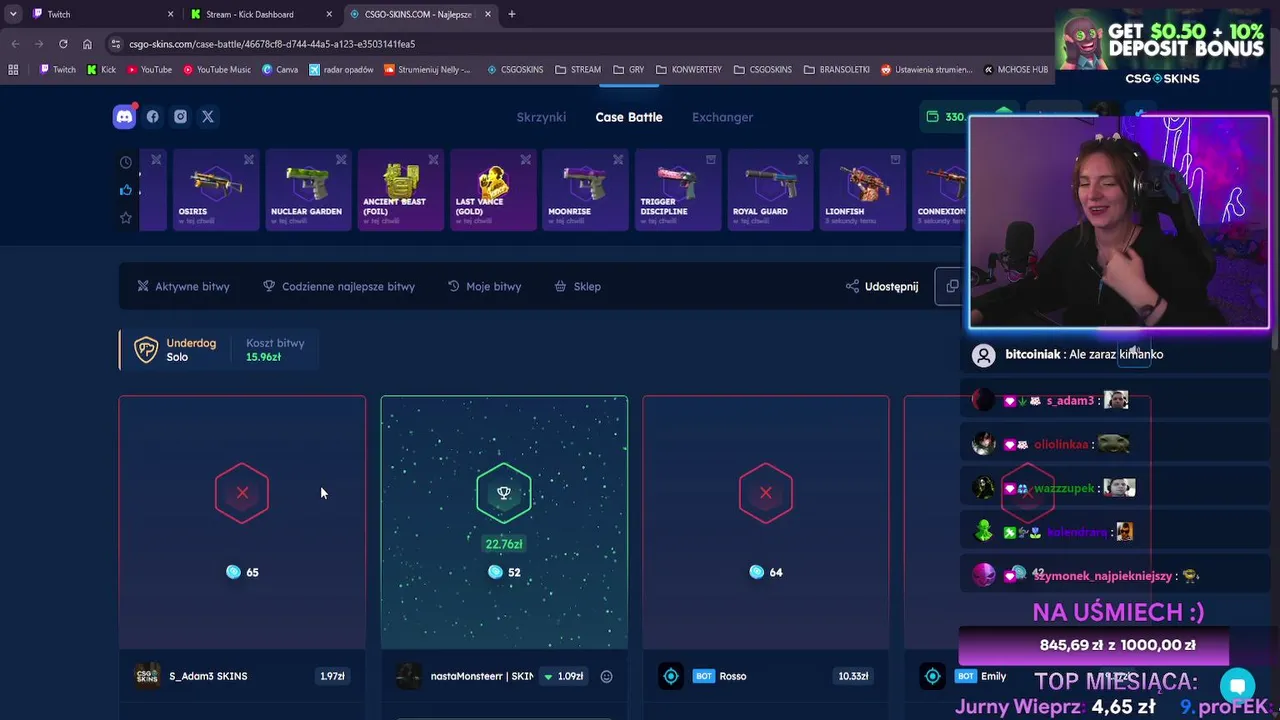This screenshot has height=720, width=1280.
Task: Close the CSGO-SKINS.COM browser tab
Action: pyautogui.click(x=488, y=14)
